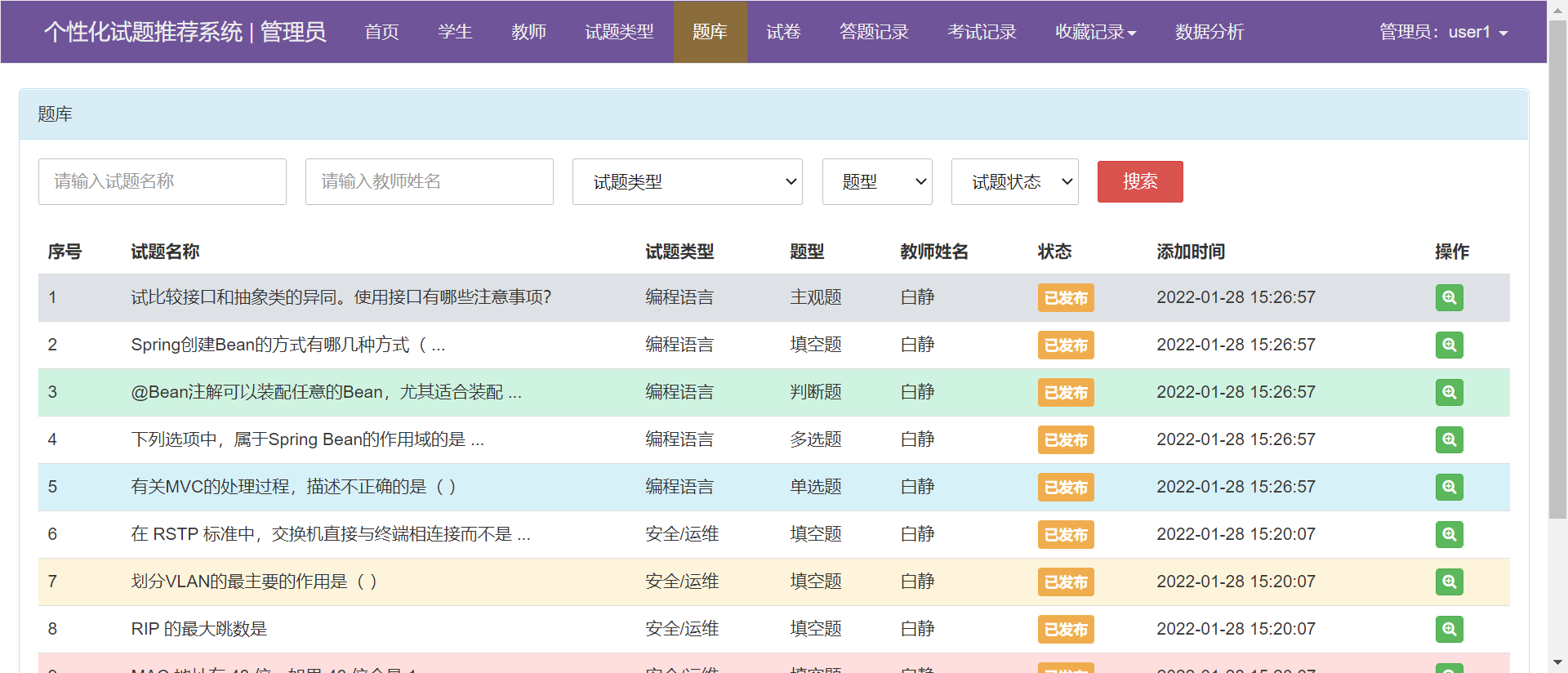The image size is (1568, 673).
Task: Open the 学生 navigation tab
Action: tap(455, 32)
